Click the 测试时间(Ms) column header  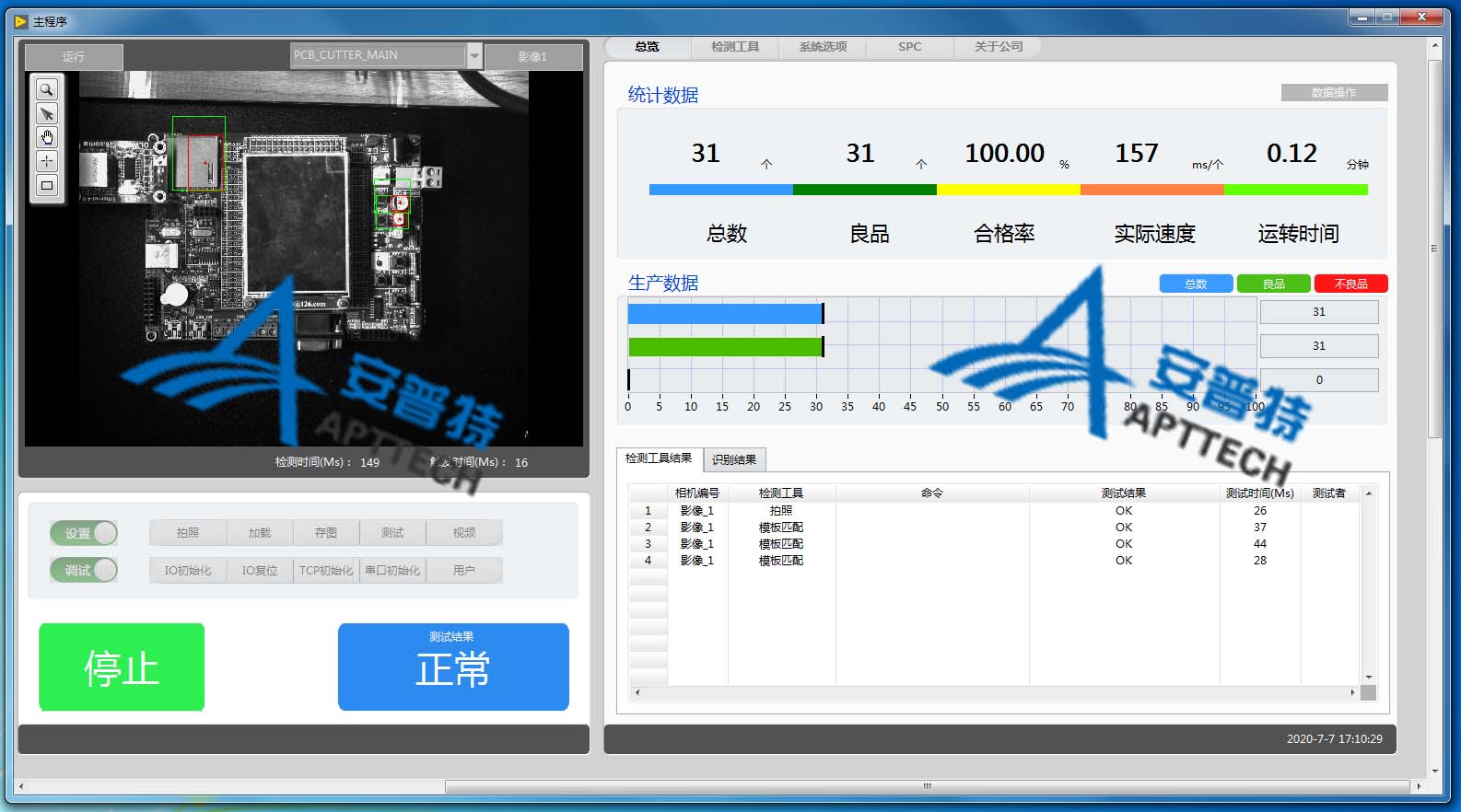tap(1260, 493)
